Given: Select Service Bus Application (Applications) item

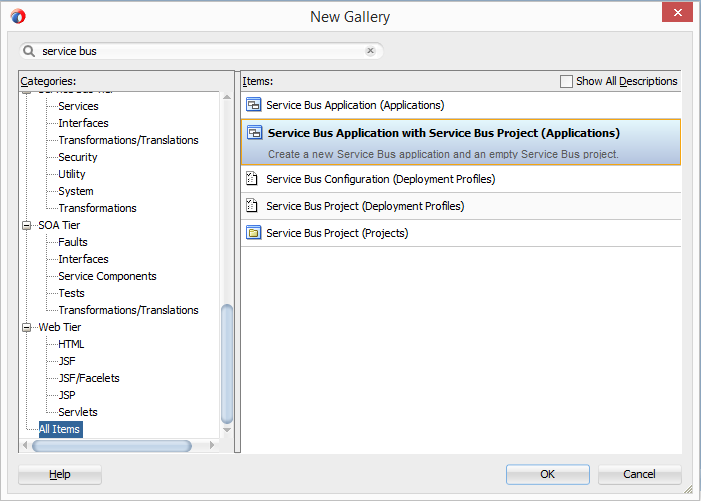Looking at the screenshot, I should click(x=461, y=105).
